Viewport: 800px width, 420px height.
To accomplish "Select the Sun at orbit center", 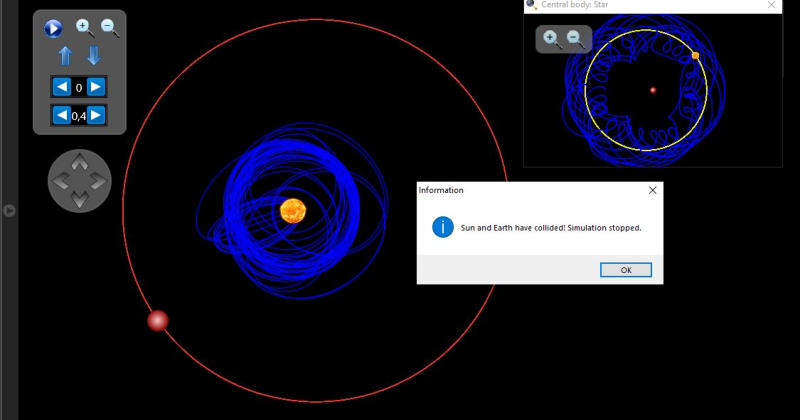I will coord(293,211).
